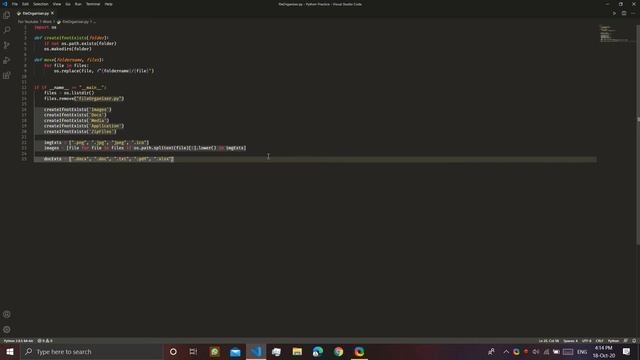
Task: Click the first folder in the breadcrumb
Action: tap(28, 22)
